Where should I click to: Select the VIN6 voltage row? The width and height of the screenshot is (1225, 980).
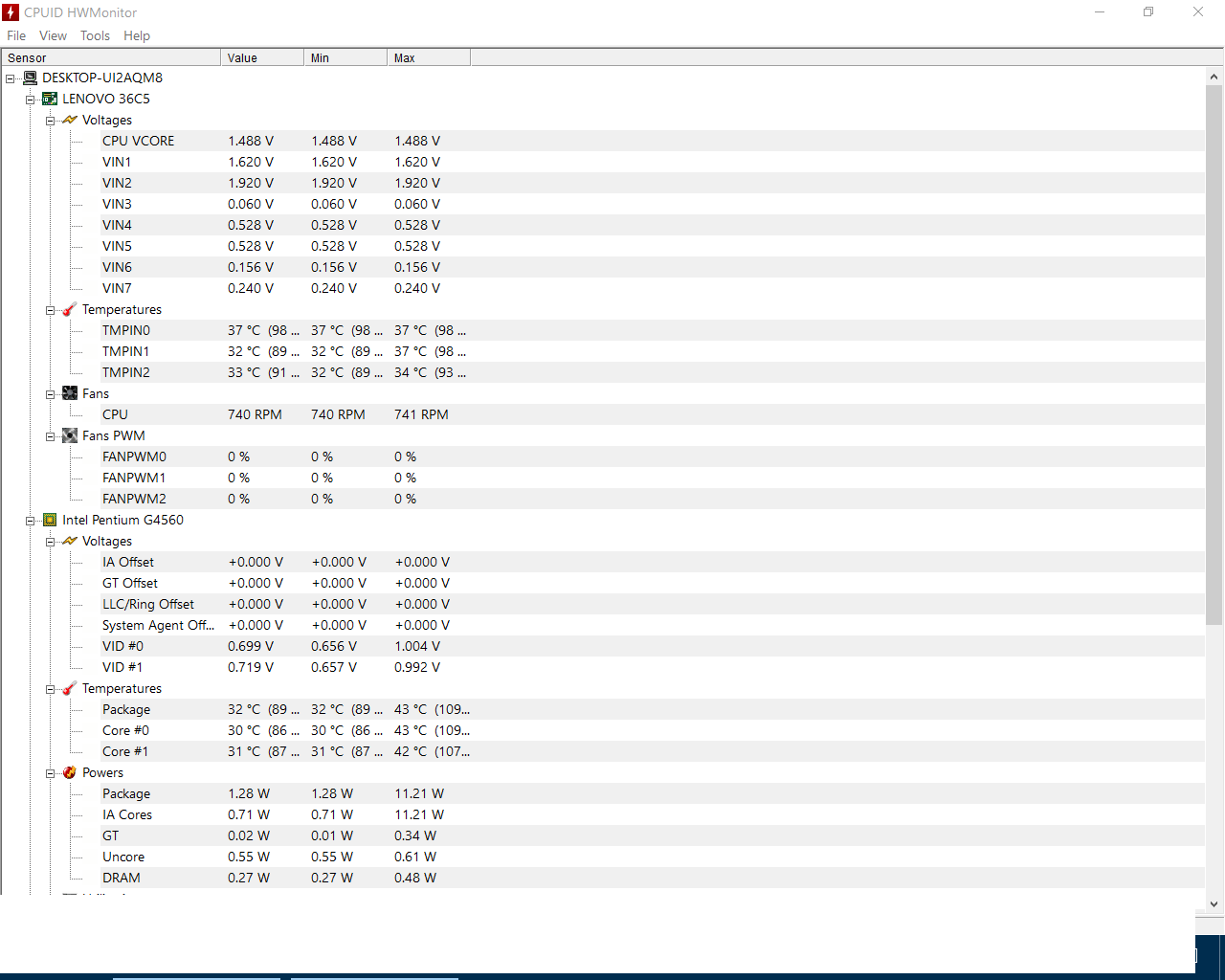point(651,267)
